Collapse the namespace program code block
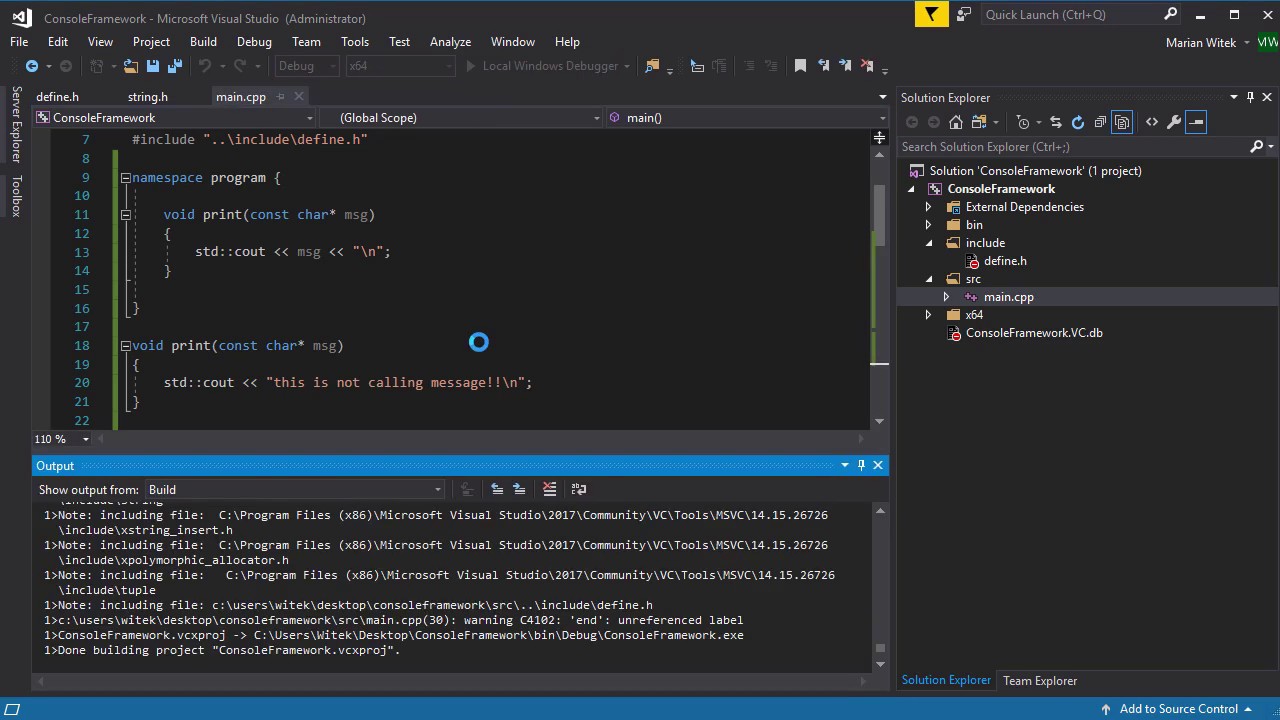This screenshot has height=720, width=1280. click(x=126, y=177)
